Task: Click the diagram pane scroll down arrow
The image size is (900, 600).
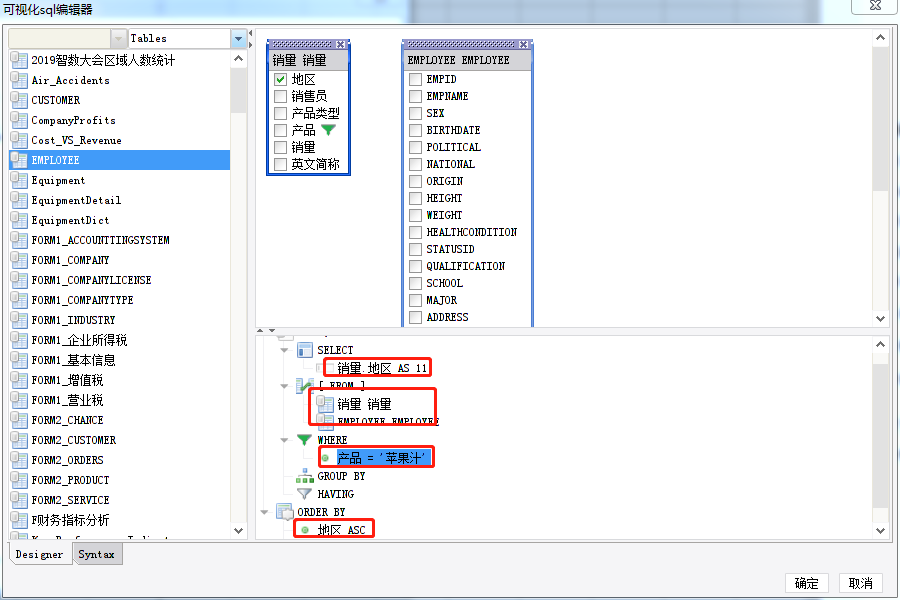Action: (880, 319)
